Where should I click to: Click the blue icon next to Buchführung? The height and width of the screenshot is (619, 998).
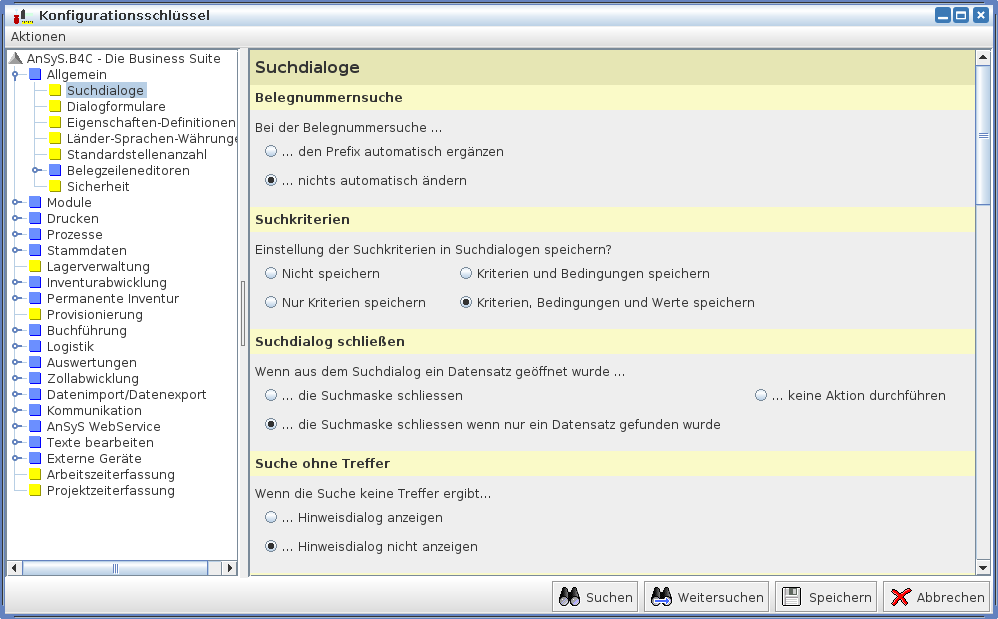(x=35, y=331)
